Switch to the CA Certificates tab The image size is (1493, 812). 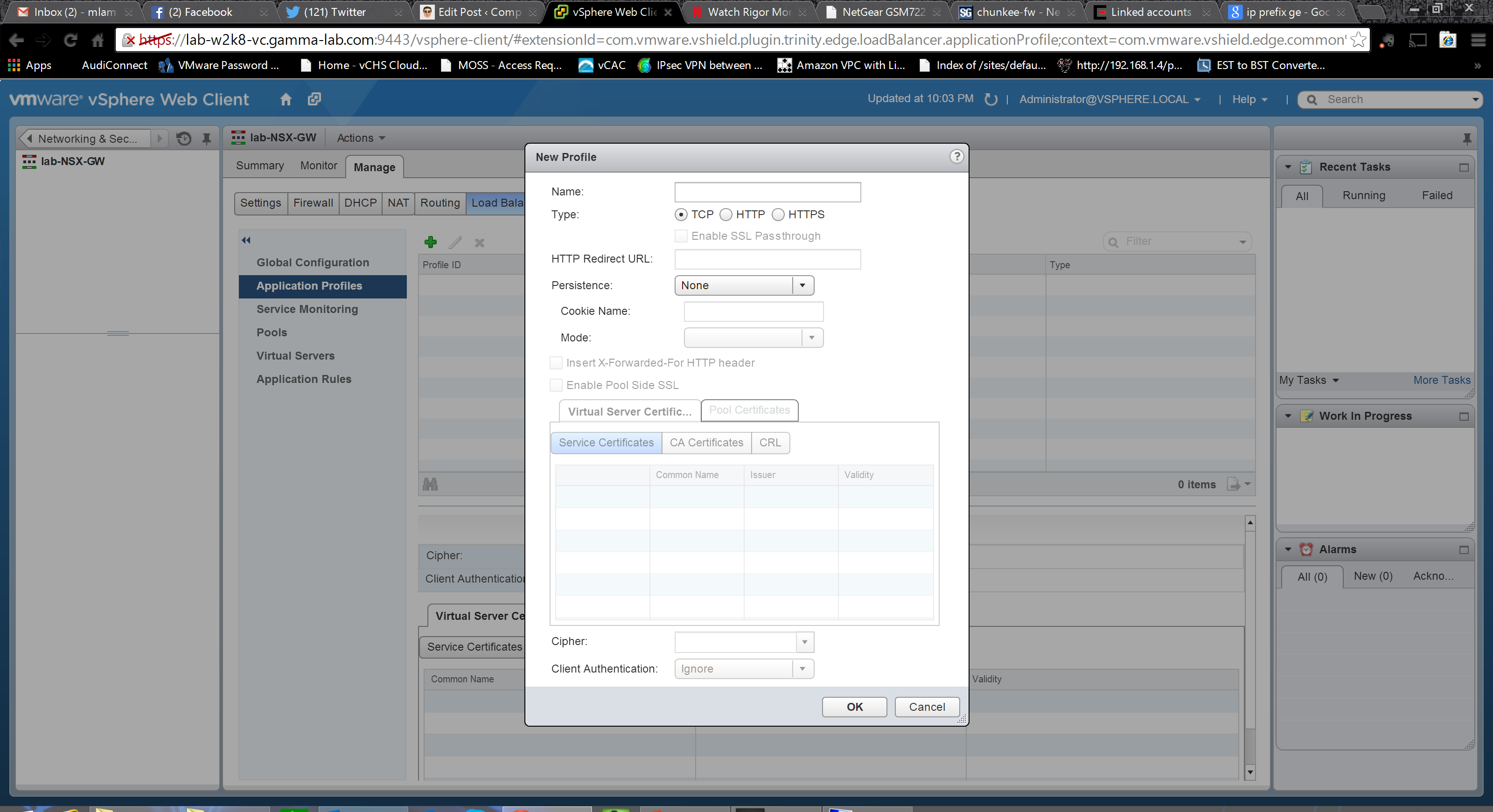(x=706, y=443)
